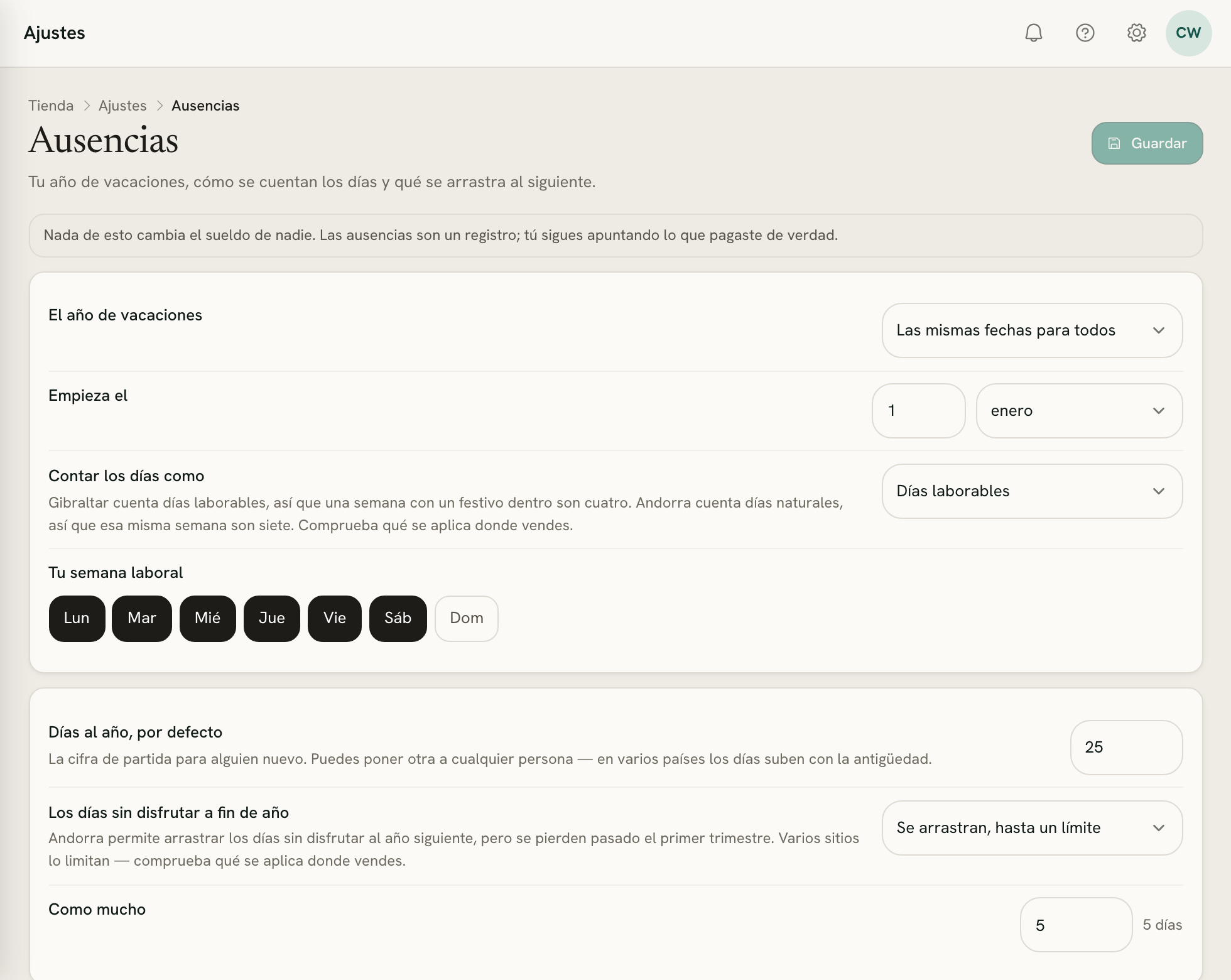
Task: Click the '5 días' suffix text
Action: 1162,925
